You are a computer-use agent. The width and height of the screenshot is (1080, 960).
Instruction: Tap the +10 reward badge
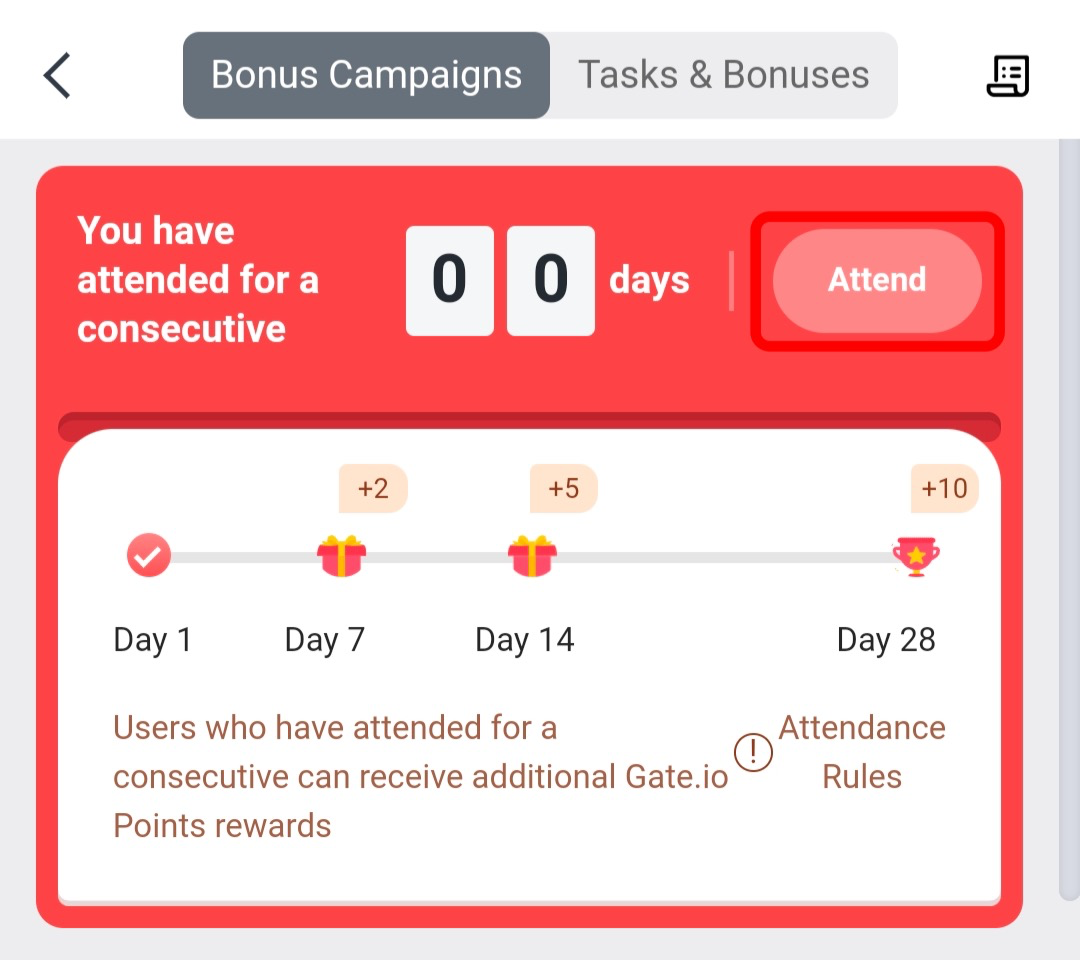click(x=944, y=489)
